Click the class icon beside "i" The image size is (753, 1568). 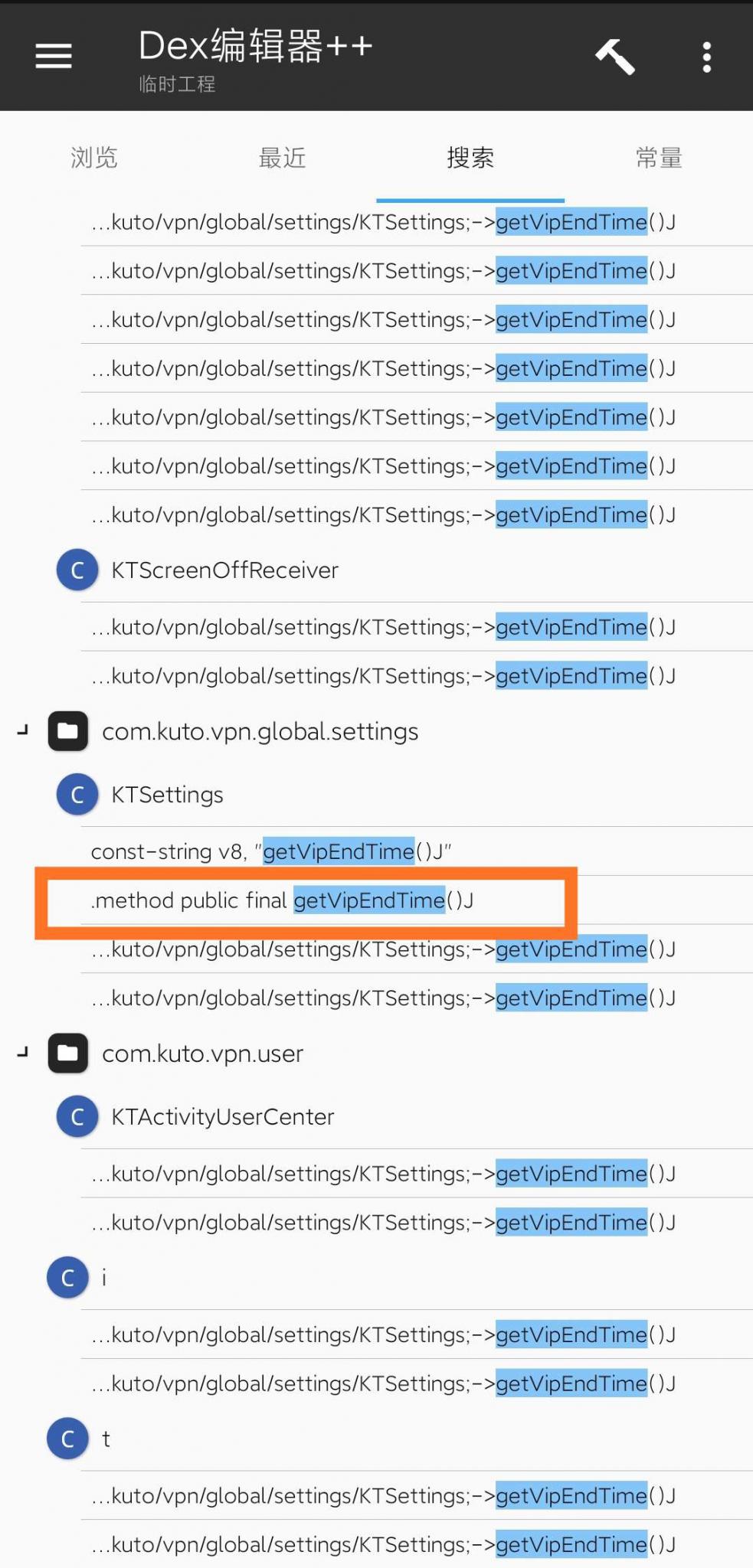(68, 1278)
